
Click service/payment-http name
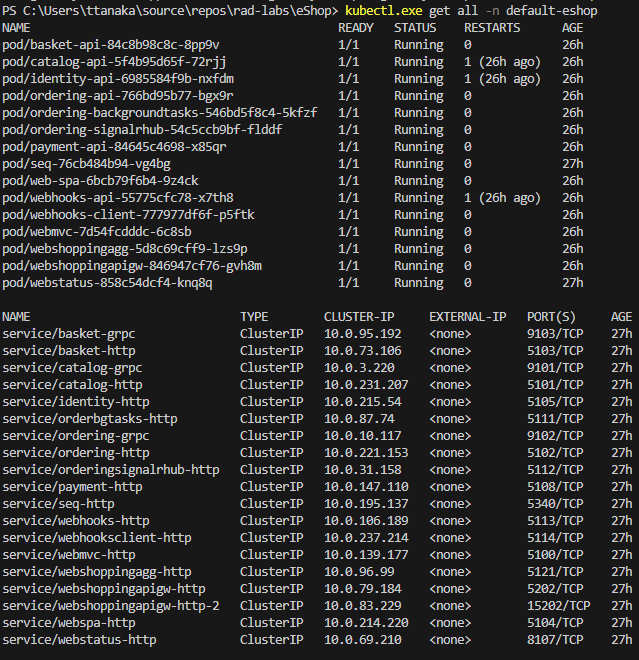point(72,487)
